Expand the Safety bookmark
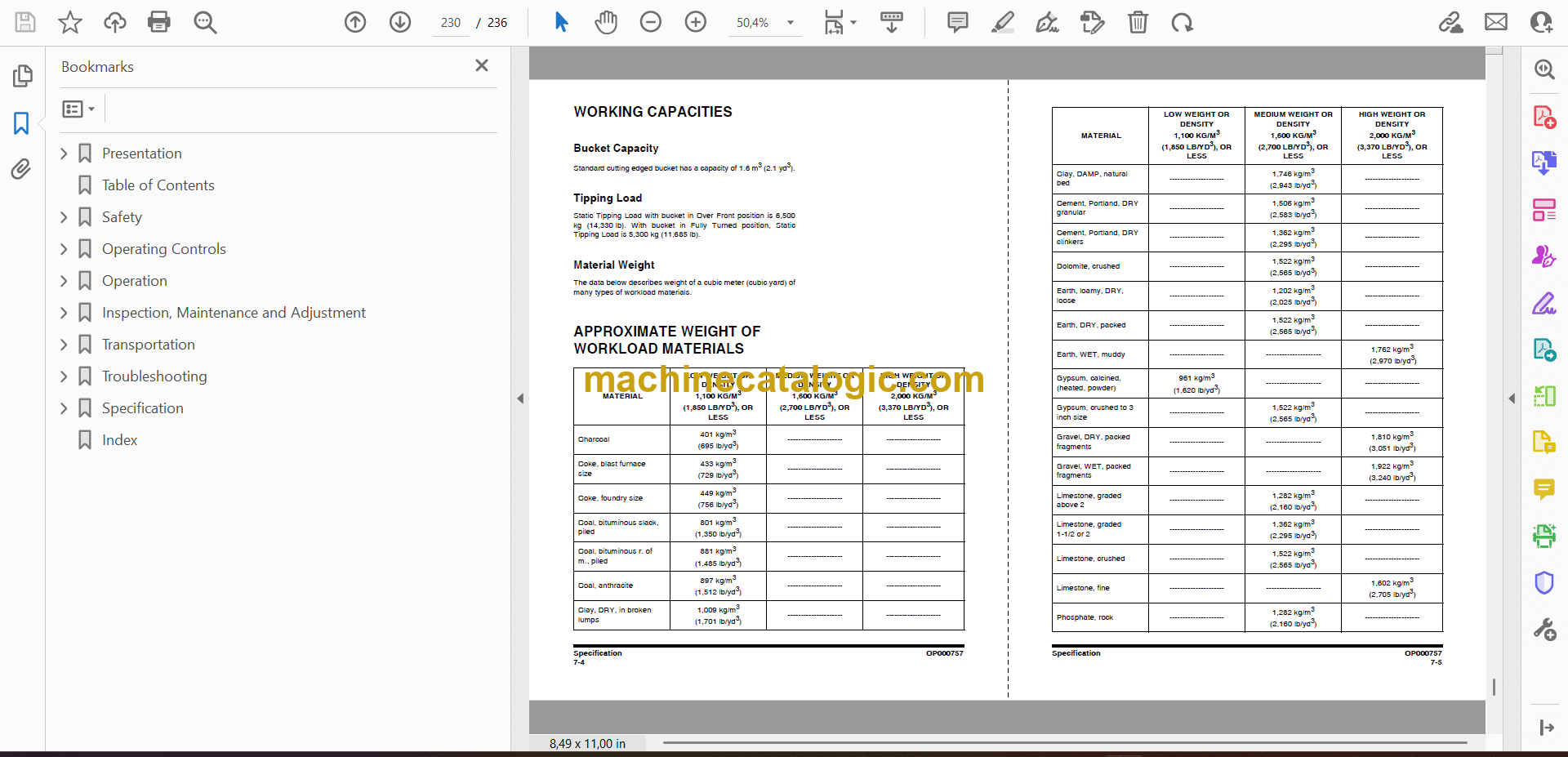Screen dimensions: 1568x757 [64, 217]
